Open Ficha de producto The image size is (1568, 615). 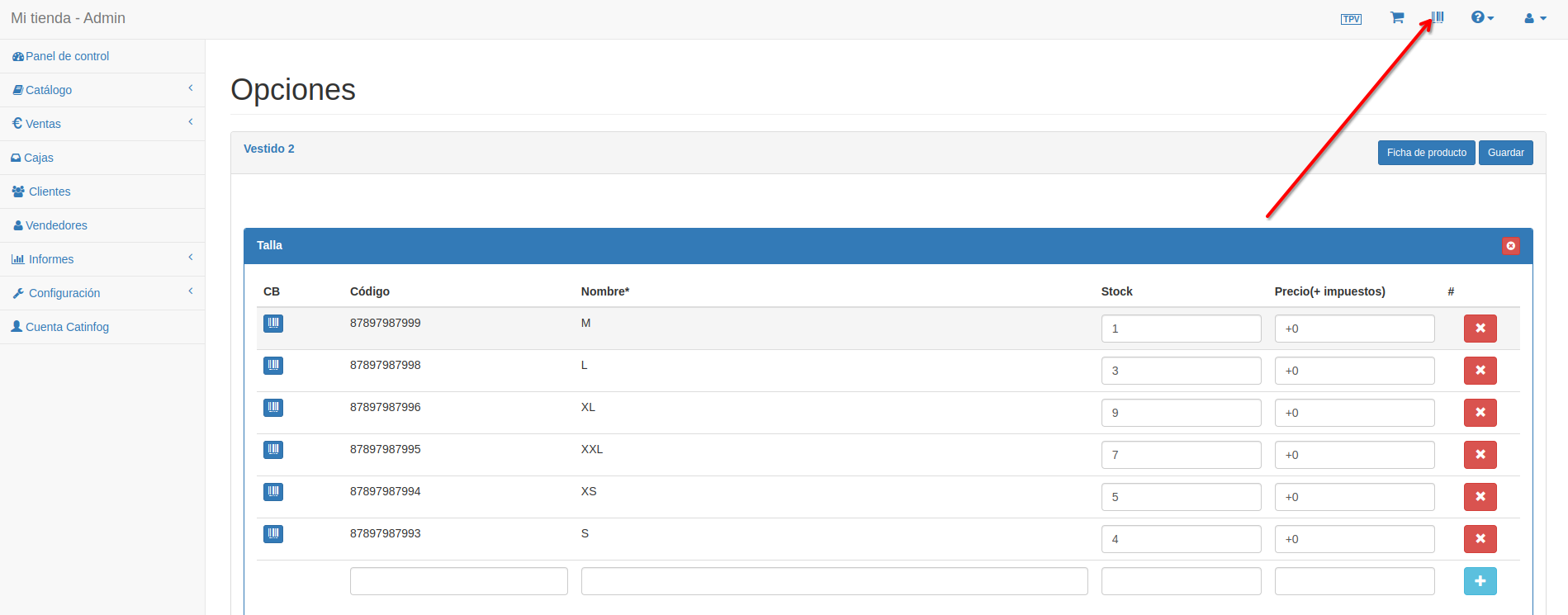(1426, 153)
